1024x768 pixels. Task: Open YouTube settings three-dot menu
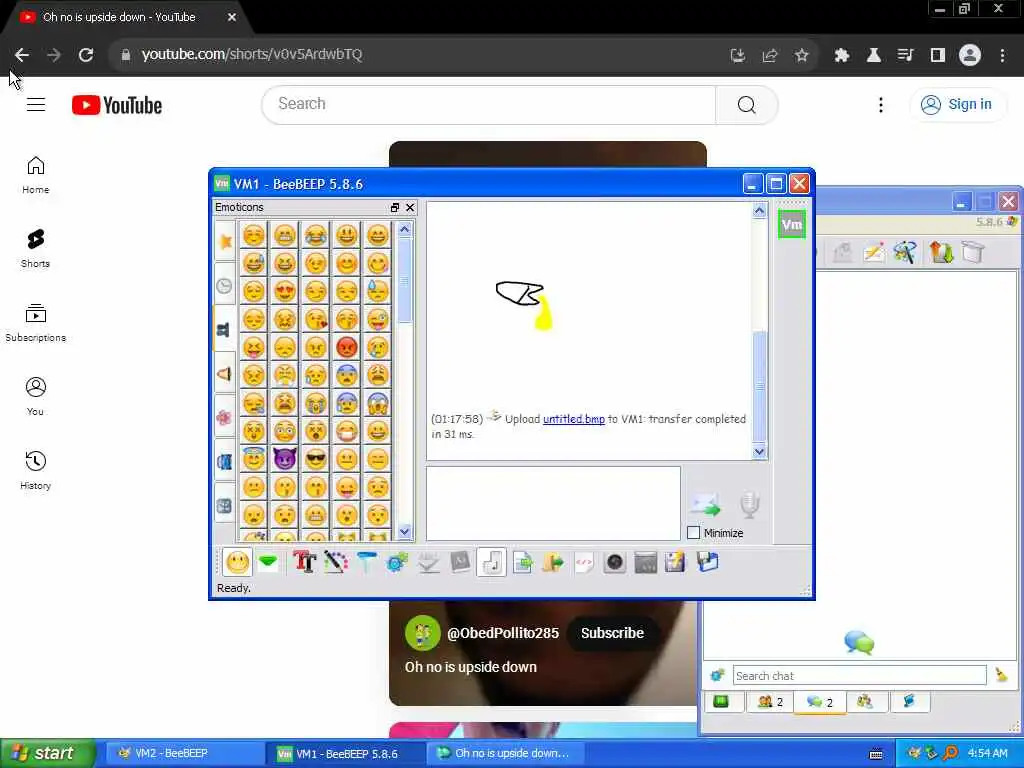pos(880,104)
